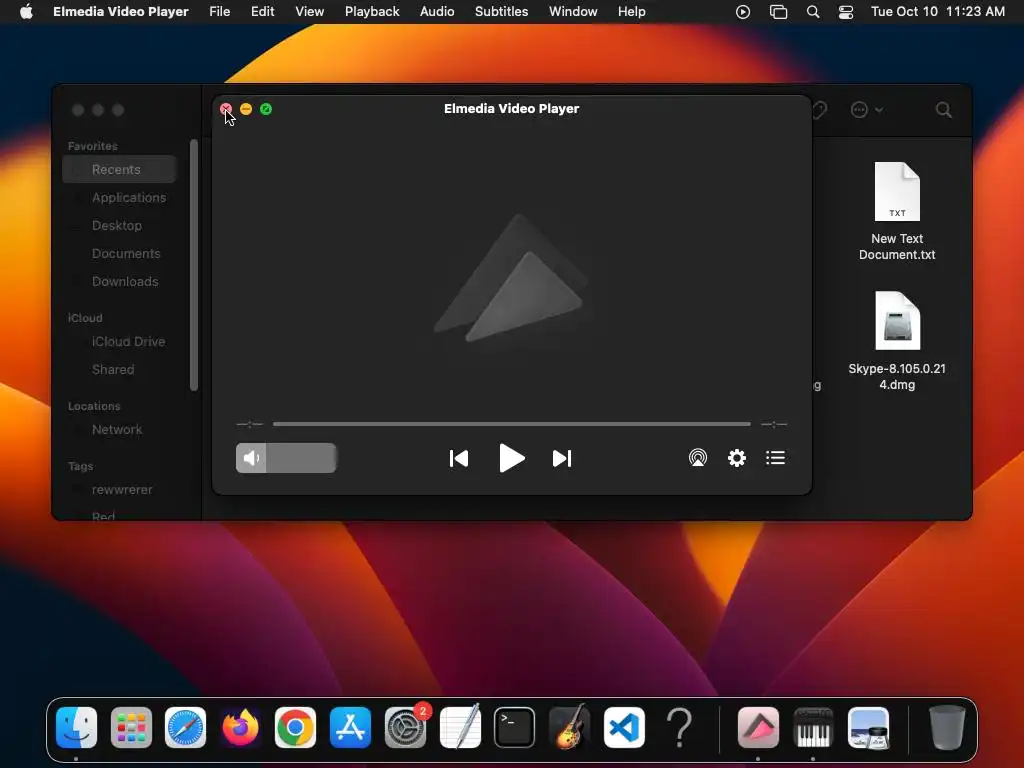Select New Text Document.txt file
The width and height of the screenshot is (1024, 768).
tap(897, 211)
